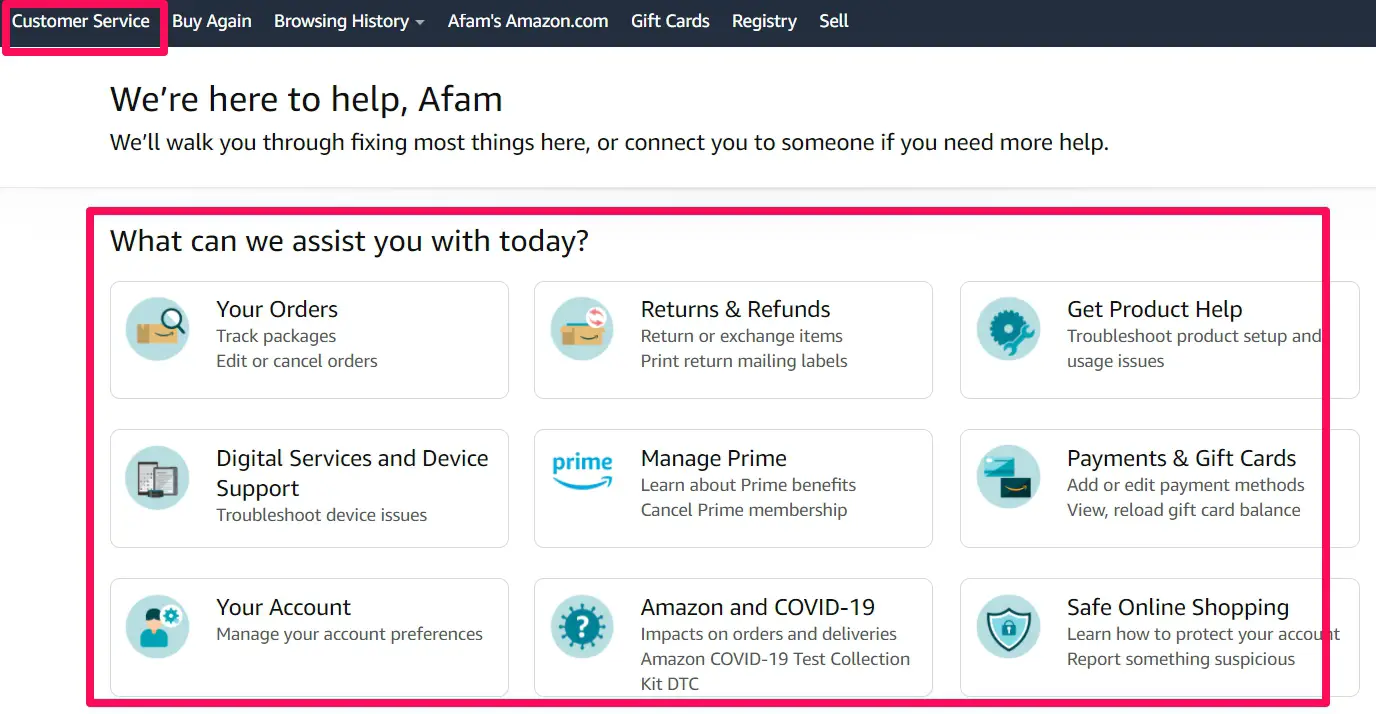Go to Buy Again in navigation
Viewport: 1376px width, 714px height.
tap(212, 21)
